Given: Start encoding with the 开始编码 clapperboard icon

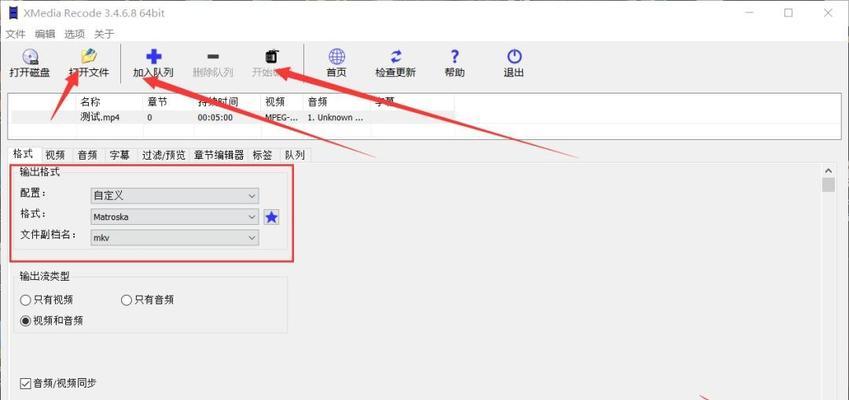Looking at the screenshot, I should (x=272, y=56).
